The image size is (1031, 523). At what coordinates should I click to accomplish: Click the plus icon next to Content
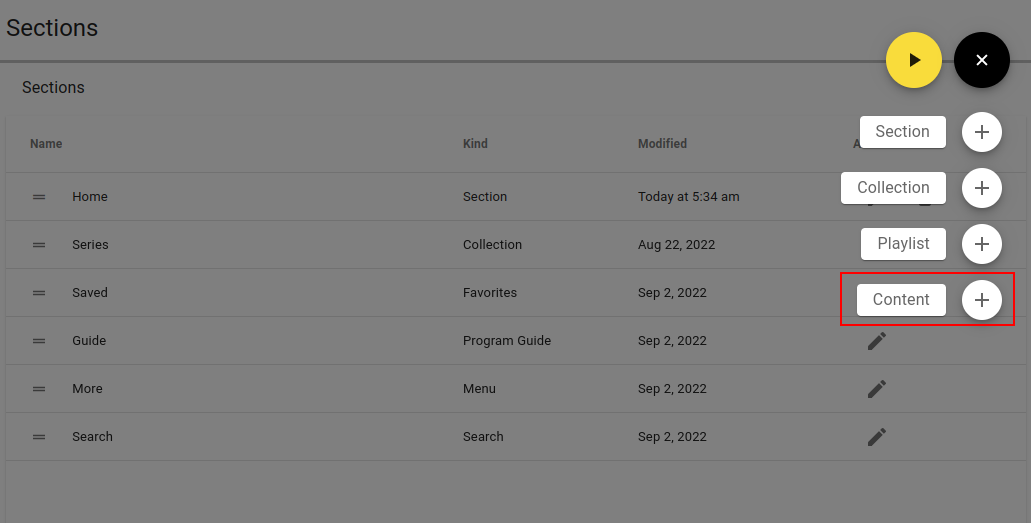pos(982,299)
